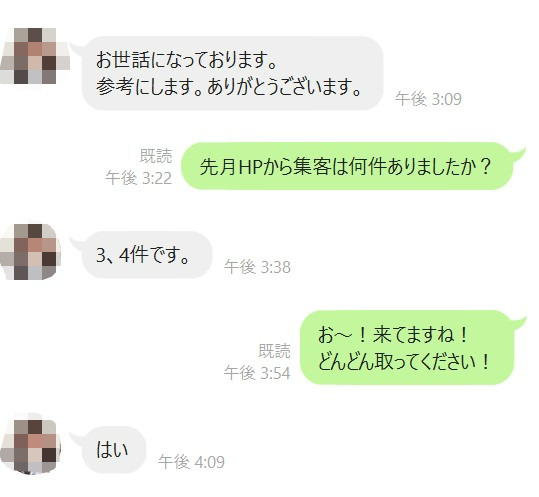Click the 午後 3:09 timestamp

[x=428, y=99]
